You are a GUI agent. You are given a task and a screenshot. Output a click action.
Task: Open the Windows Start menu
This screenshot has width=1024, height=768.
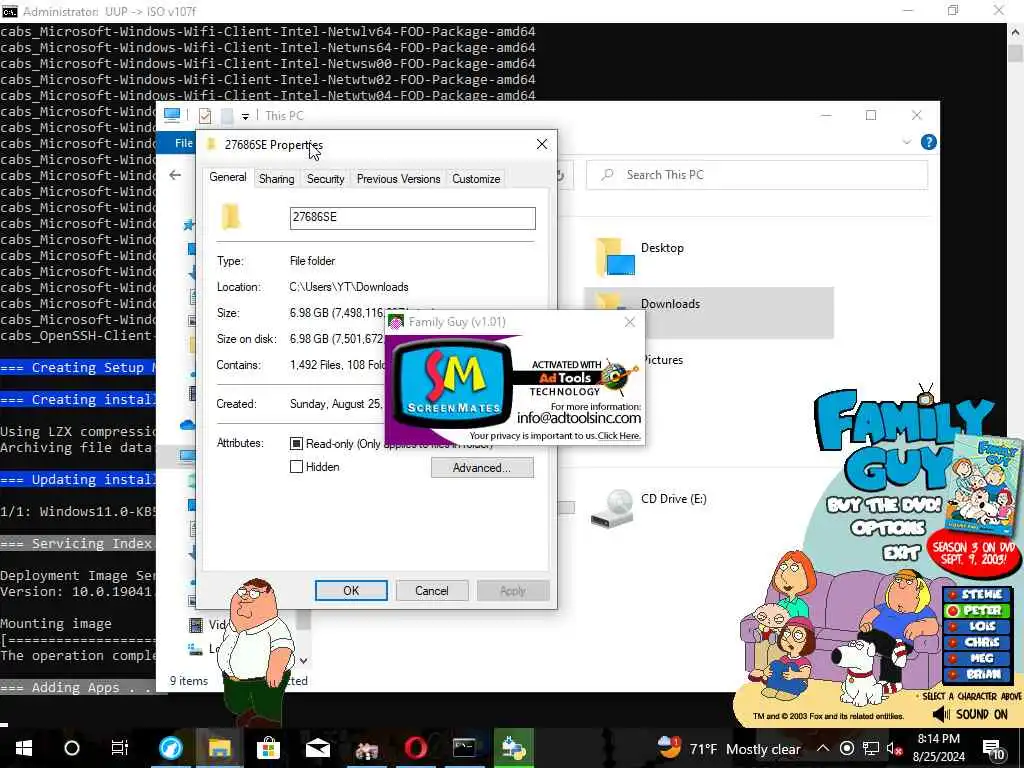(x=24, y=748)
